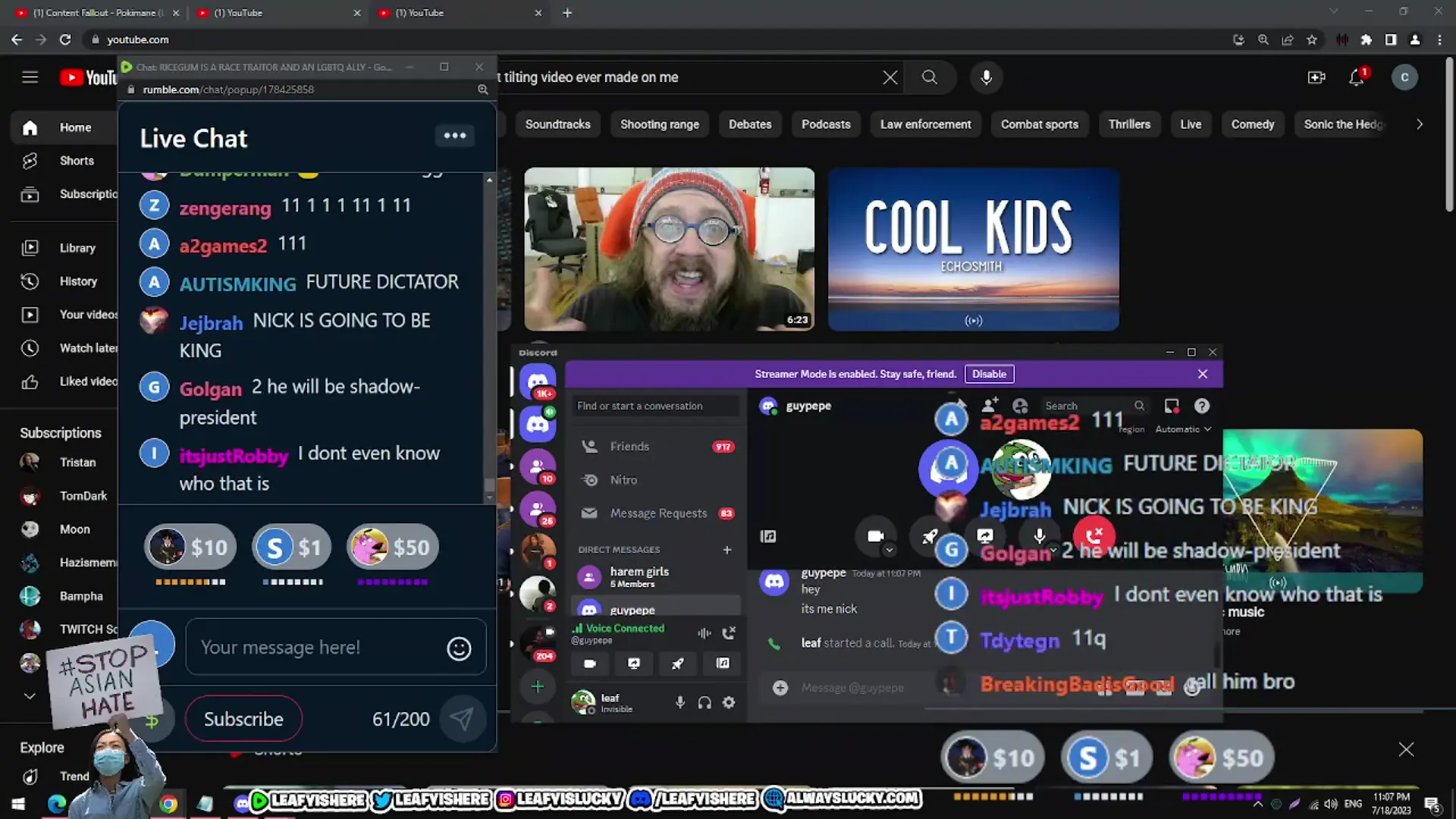Disconnect from Discord voice channel

729,633
